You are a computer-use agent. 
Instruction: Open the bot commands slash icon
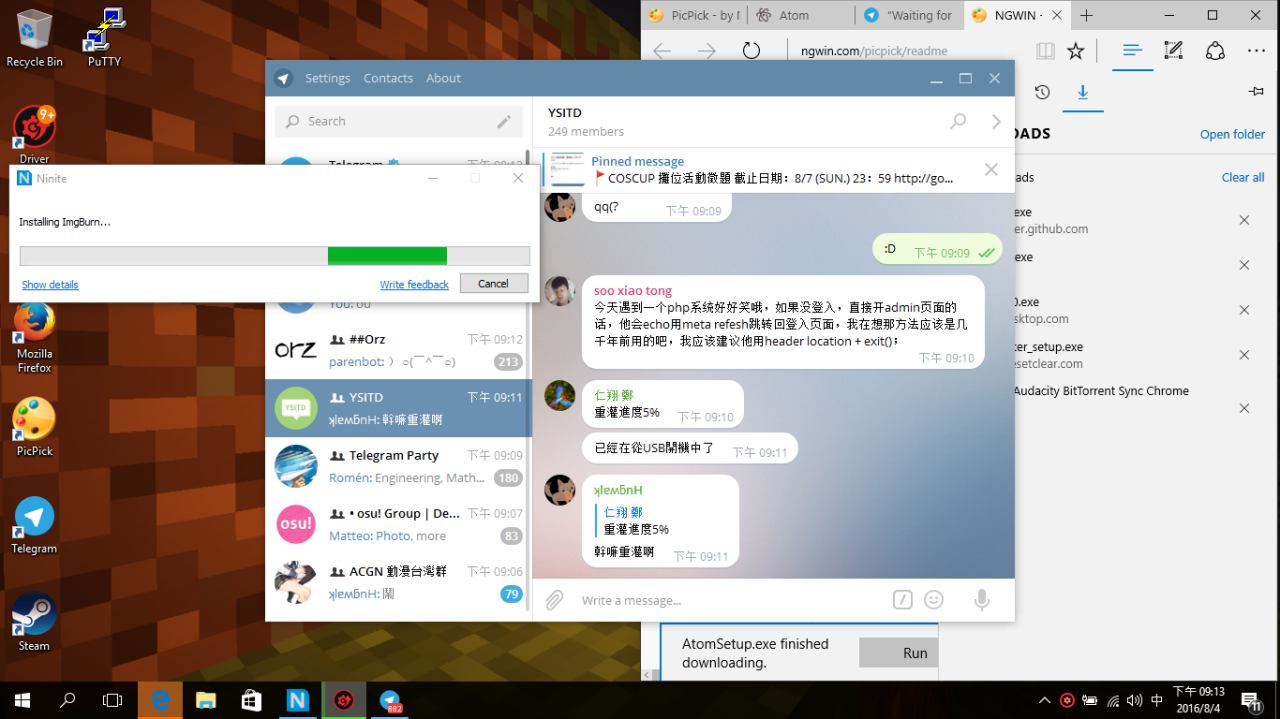[902, 600]
